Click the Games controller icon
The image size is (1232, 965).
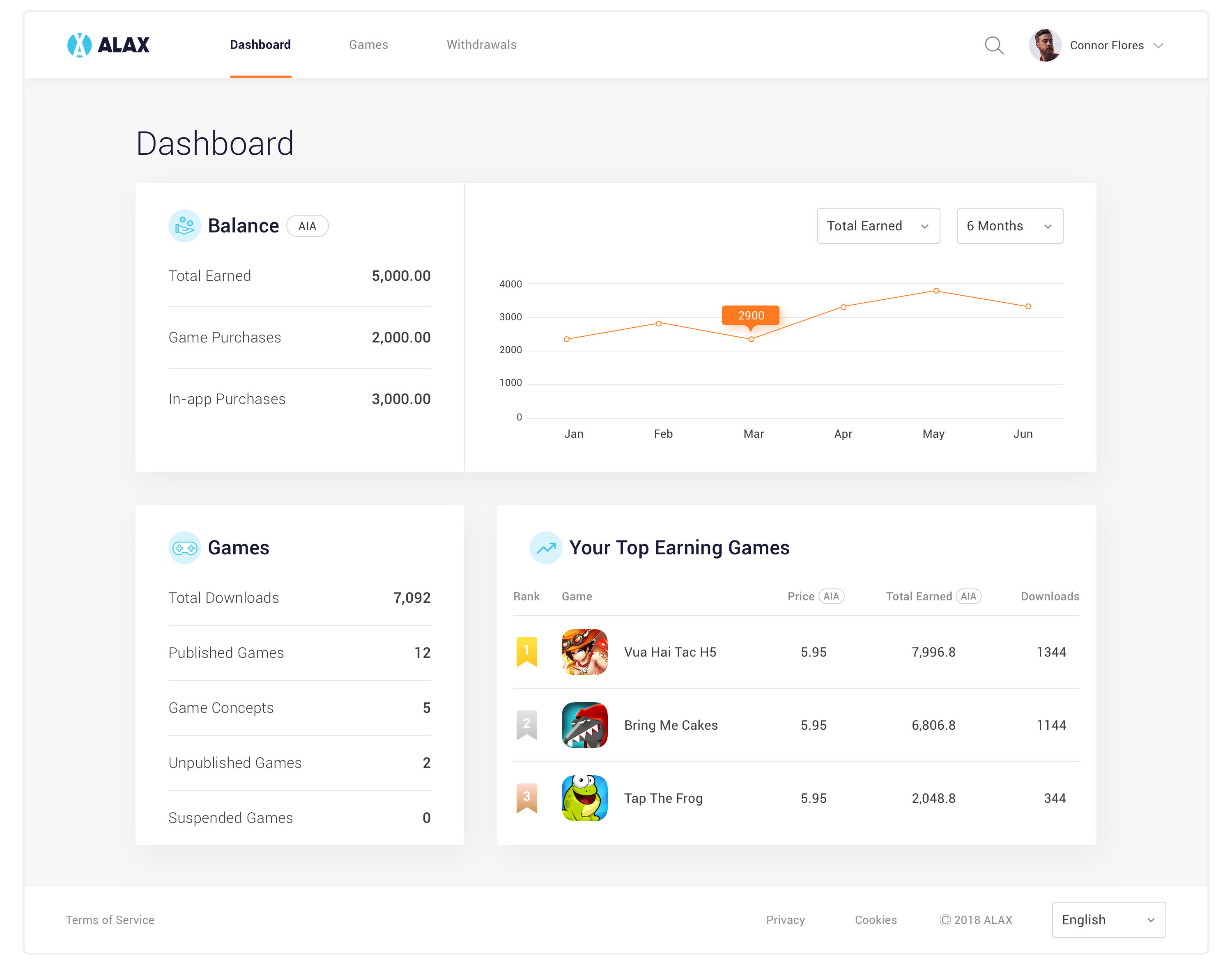coord(184,548)
